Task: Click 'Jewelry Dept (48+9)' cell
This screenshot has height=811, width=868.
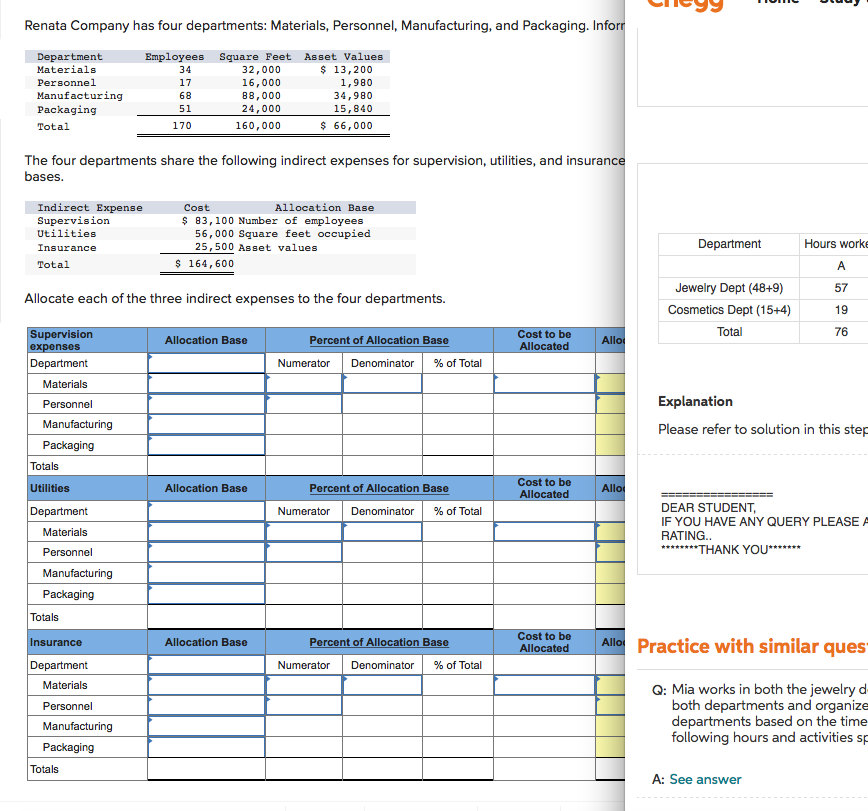Action: tap(729, 288)
